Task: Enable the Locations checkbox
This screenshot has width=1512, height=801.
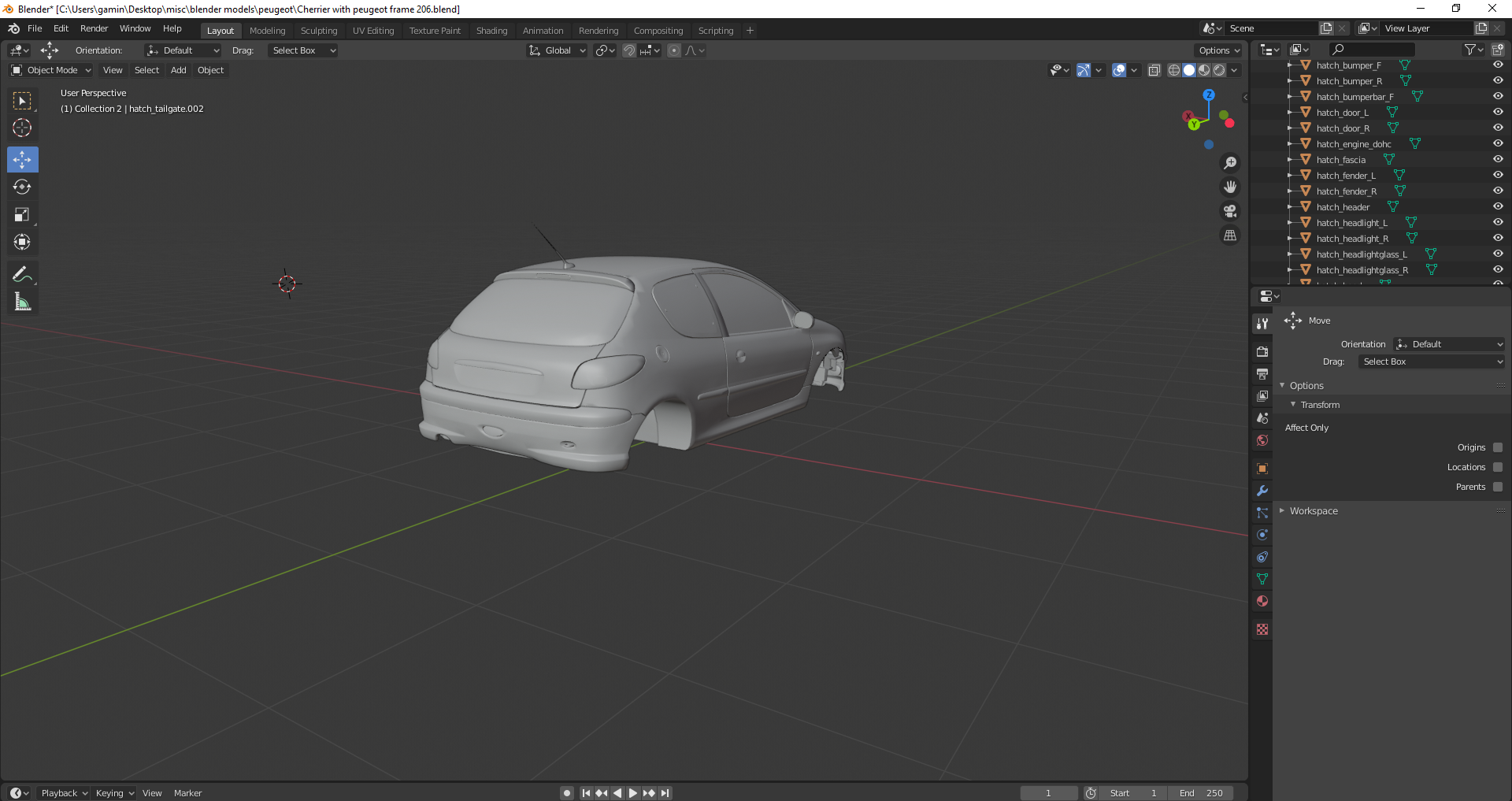Action: tap(1498, 467)
